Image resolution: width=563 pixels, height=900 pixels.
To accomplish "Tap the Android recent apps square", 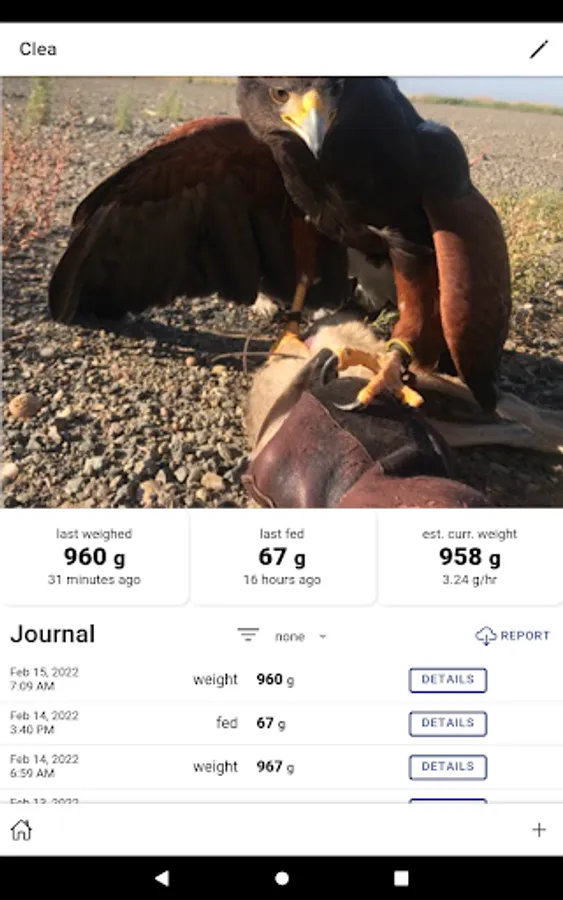I will pos(401,878).
